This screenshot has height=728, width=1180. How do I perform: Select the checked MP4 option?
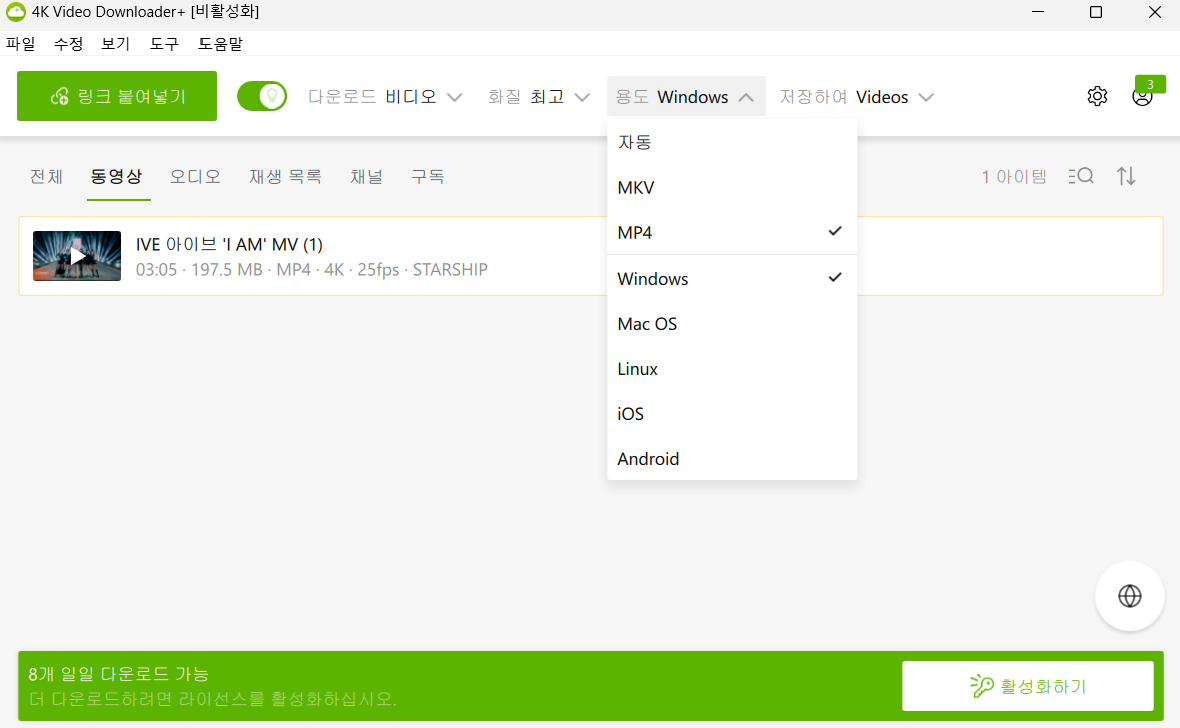click(x=731, y=232)
